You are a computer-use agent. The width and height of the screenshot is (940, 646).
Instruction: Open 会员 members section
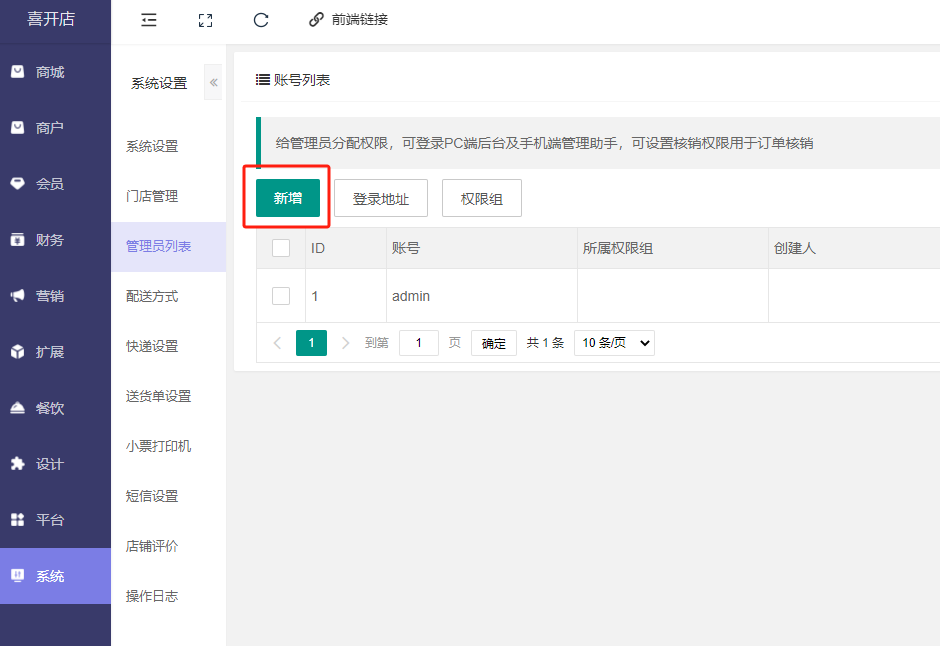pos(49,184)
